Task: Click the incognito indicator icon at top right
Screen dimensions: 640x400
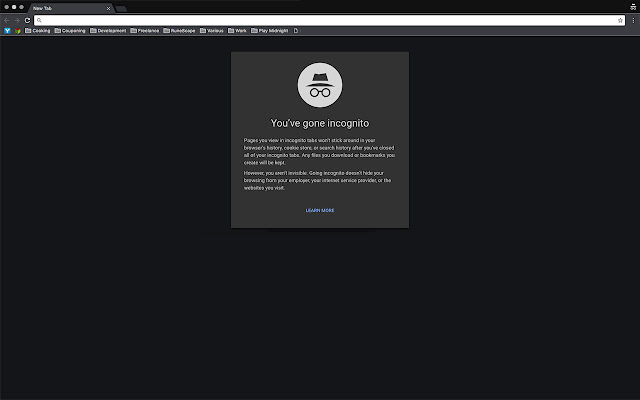Action: point(633,7)
